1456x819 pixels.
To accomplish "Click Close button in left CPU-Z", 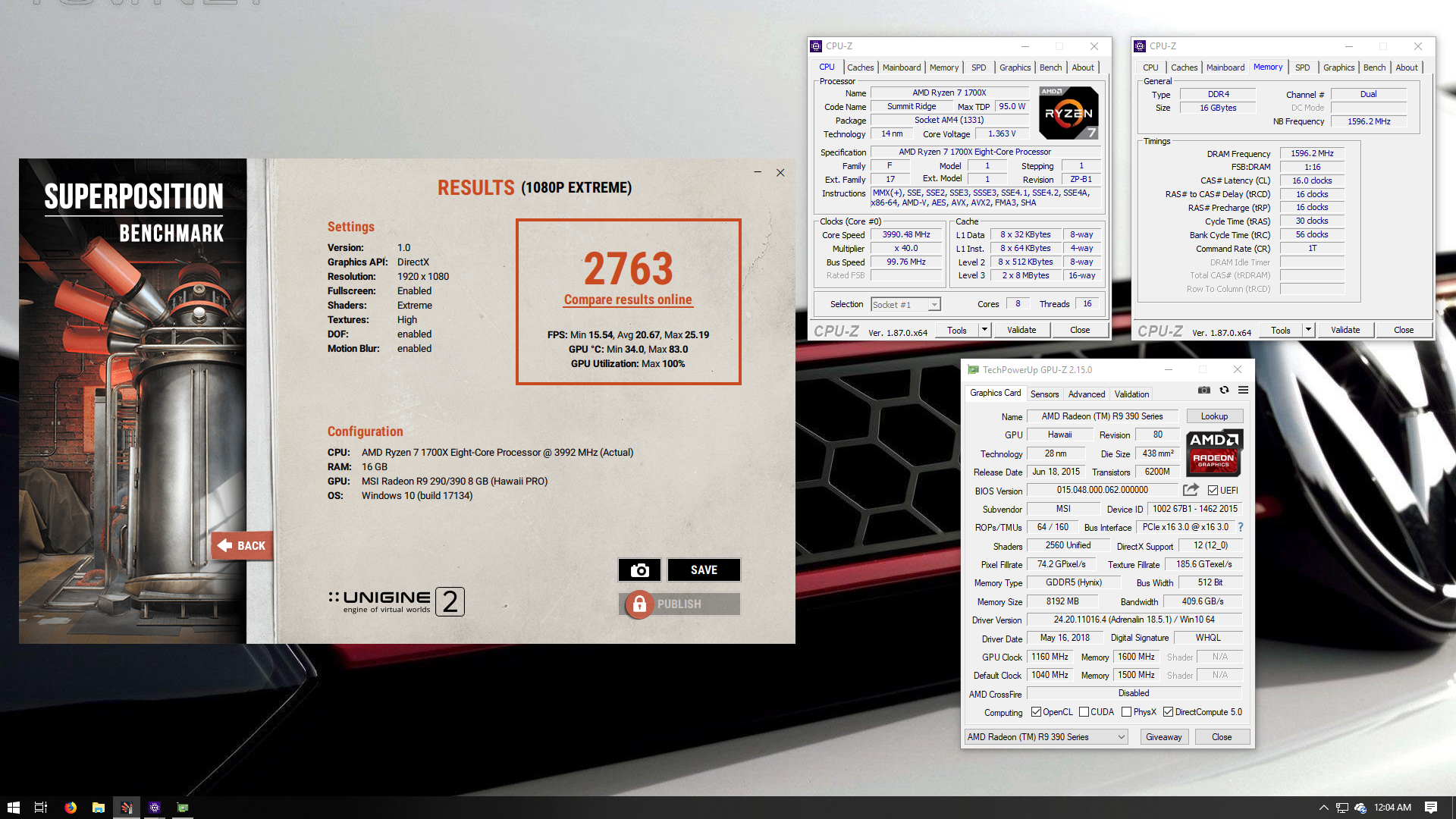I will (1080, 330).
